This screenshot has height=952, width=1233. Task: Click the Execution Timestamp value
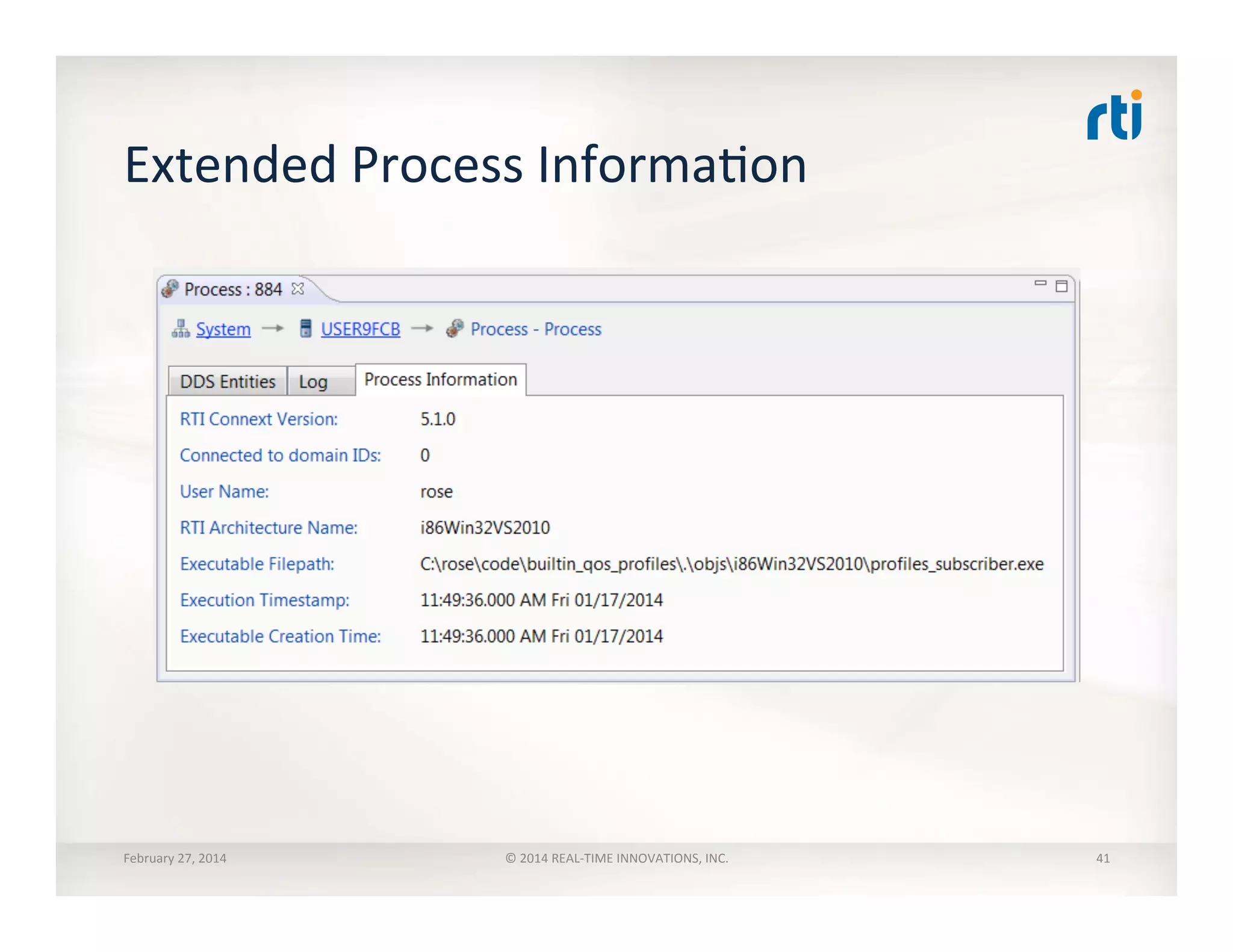click(542, 600)
